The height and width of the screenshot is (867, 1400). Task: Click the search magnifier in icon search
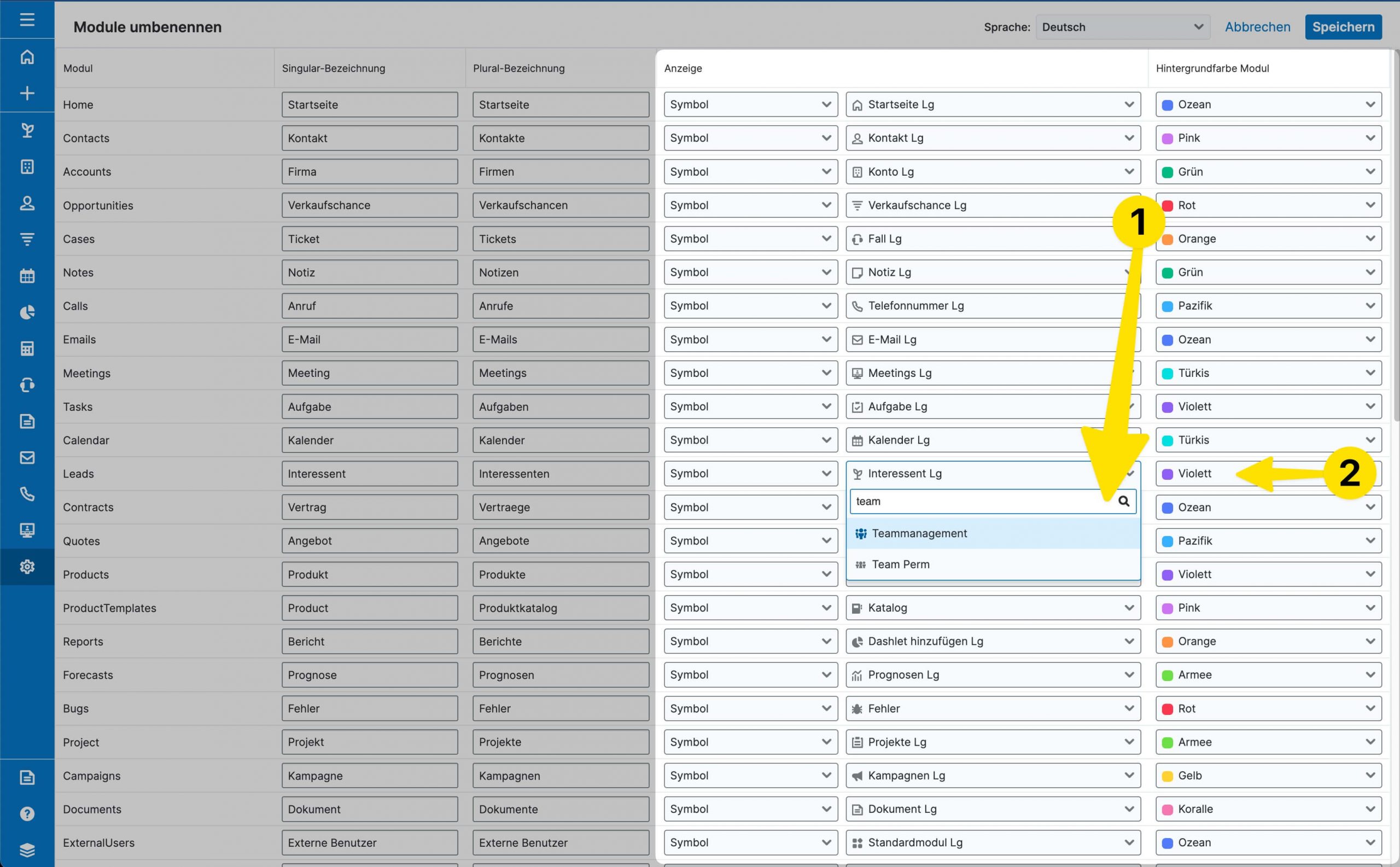click(x=1124, y=501)
